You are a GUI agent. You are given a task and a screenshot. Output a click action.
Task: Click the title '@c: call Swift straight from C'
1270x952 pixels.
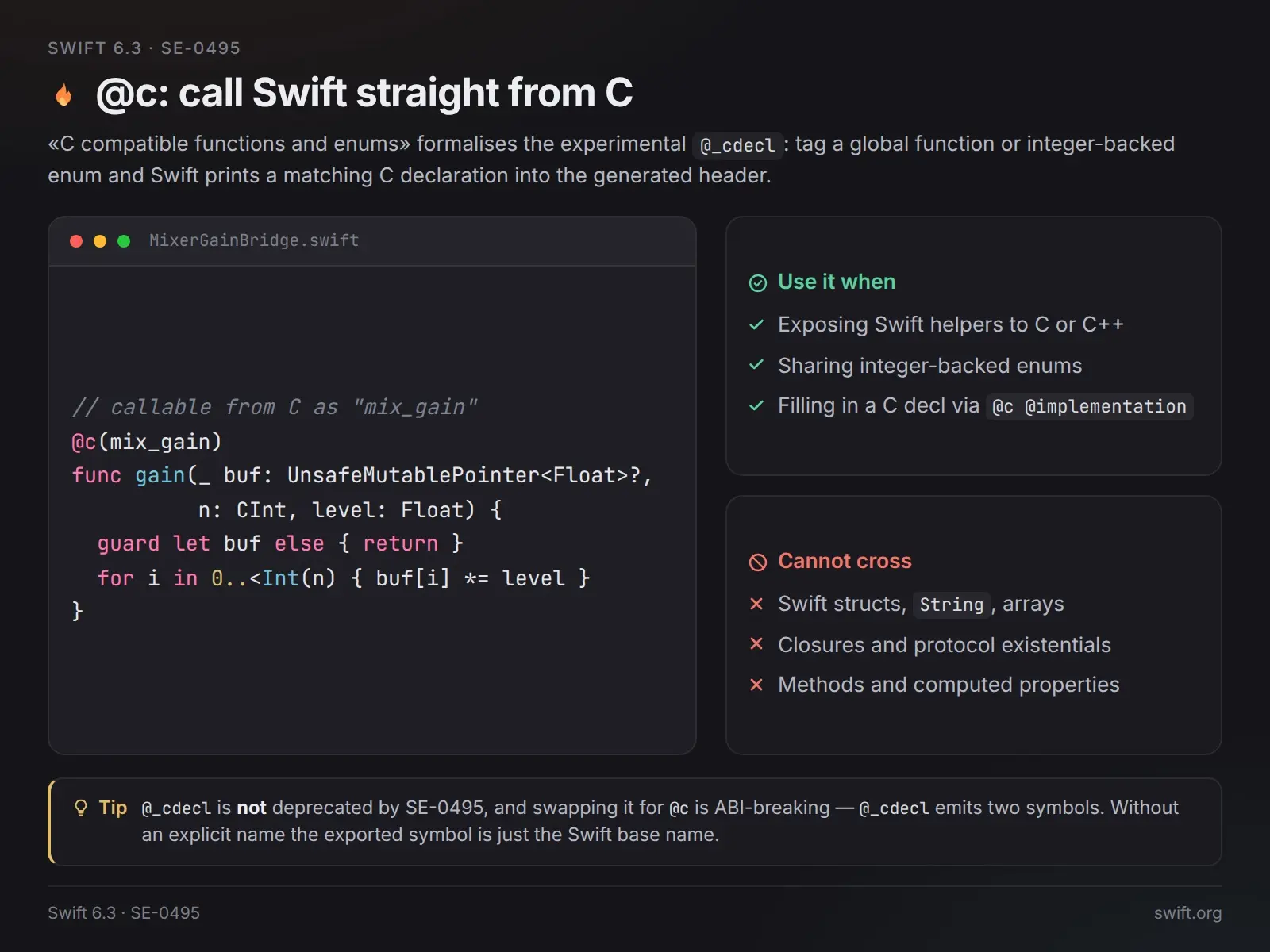pos(364,93)
